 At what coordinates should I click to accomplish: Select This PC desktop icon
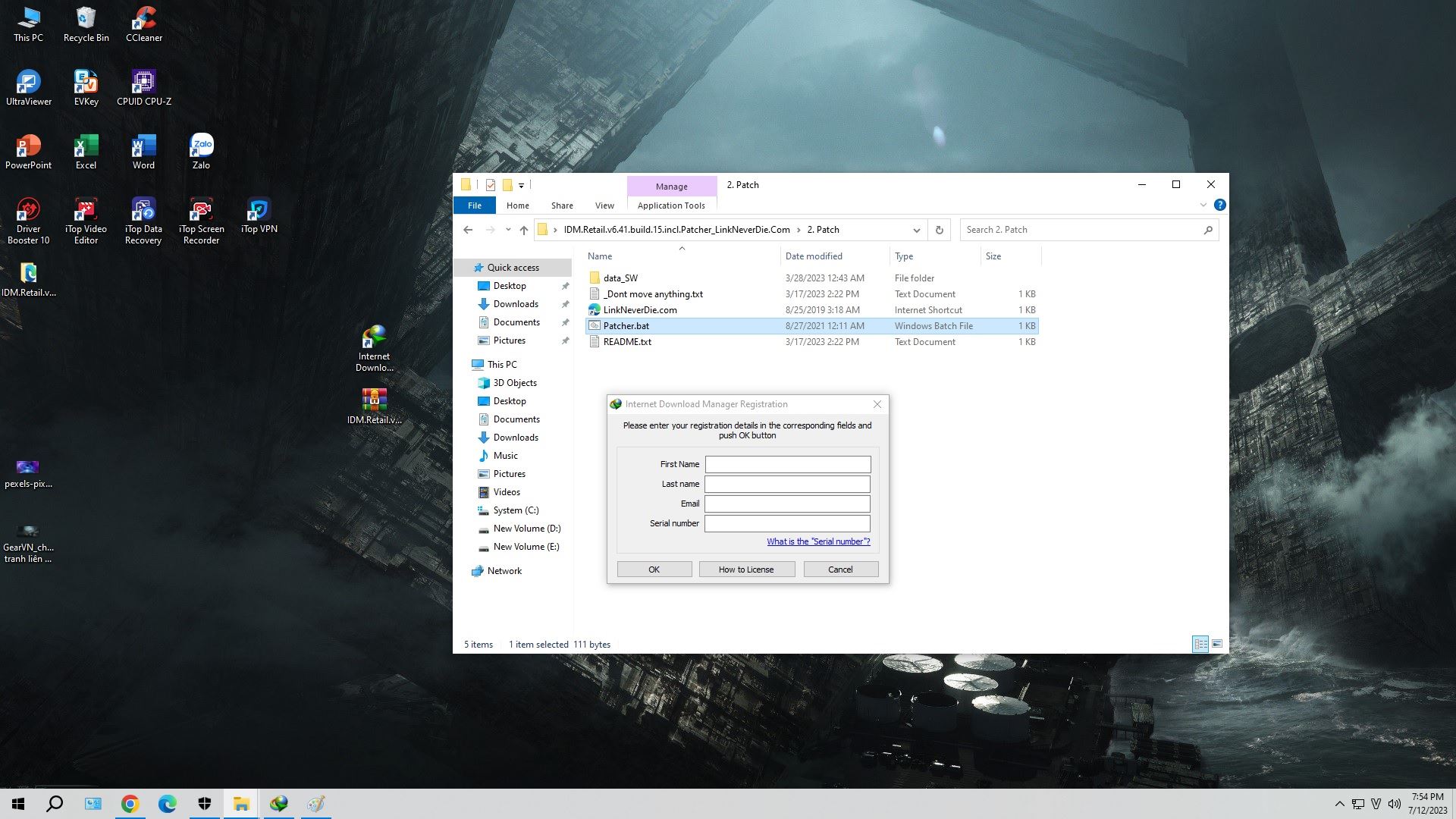(x=29, y=24)
